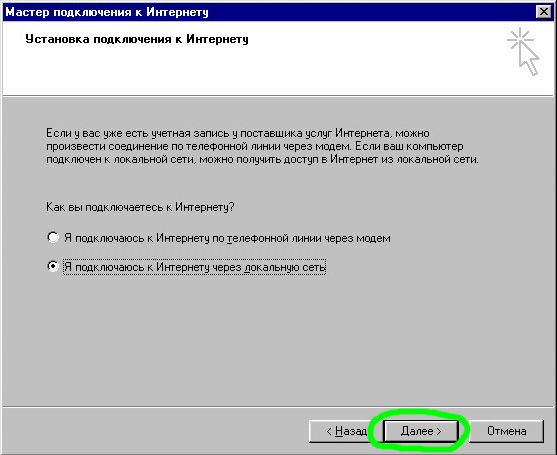Click the separator line above the navigation buttons
Screen dimensions: 557x455
pyautogui.click(x=278, y=406)
